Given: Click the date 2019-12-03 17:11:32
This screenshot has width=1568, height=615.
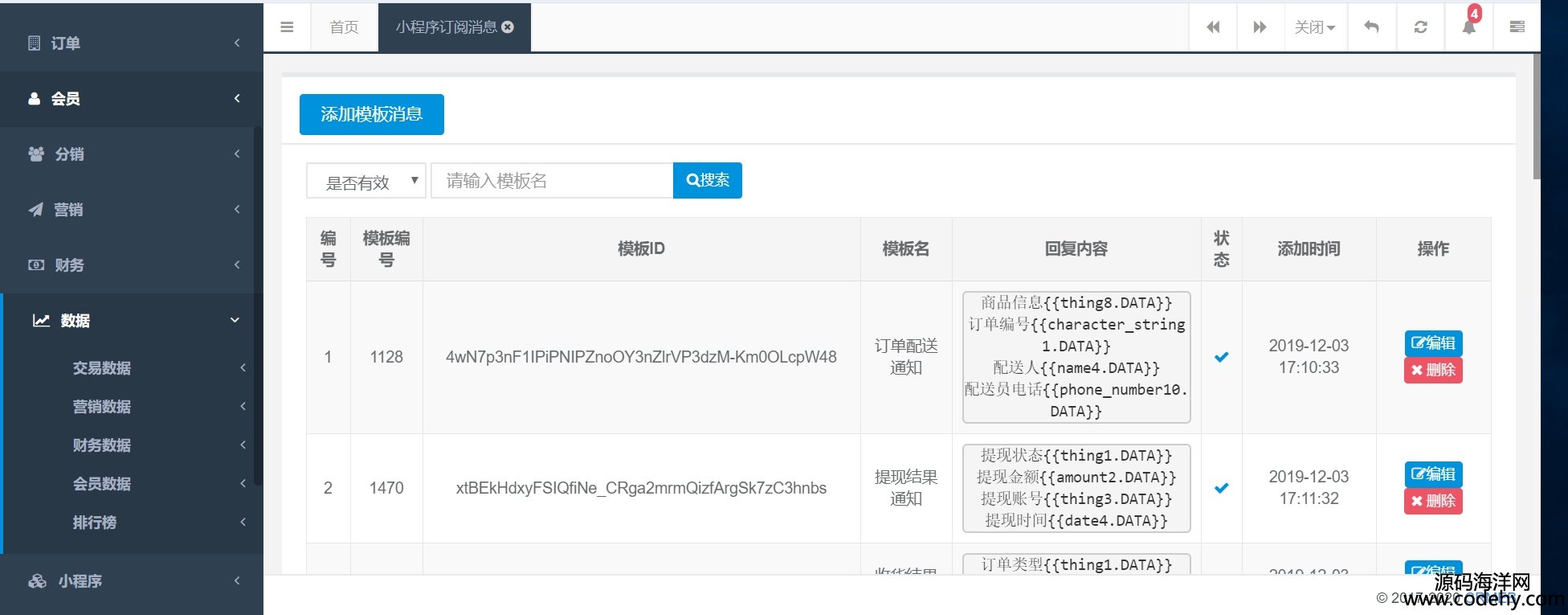Looking at the screenshot, I should [x=1309, y=488].
